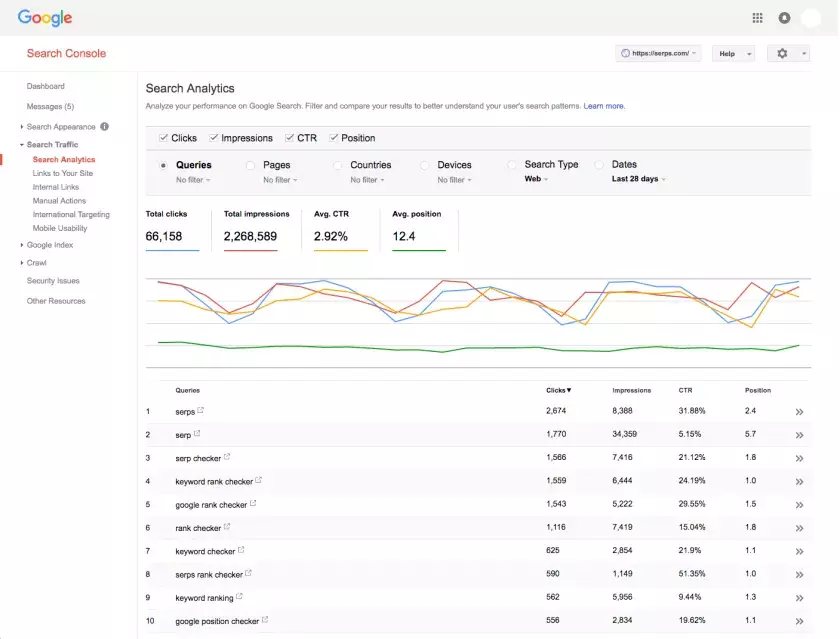Screen dimensions: 840x639
Task: Open Security Issues page
Action: pos(53,281)
